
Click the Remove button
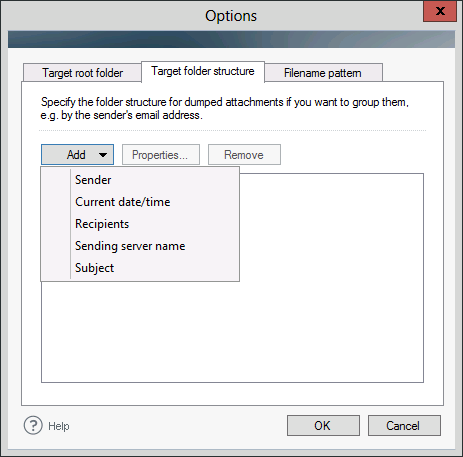pyautogui.click(x=244, y=155)
